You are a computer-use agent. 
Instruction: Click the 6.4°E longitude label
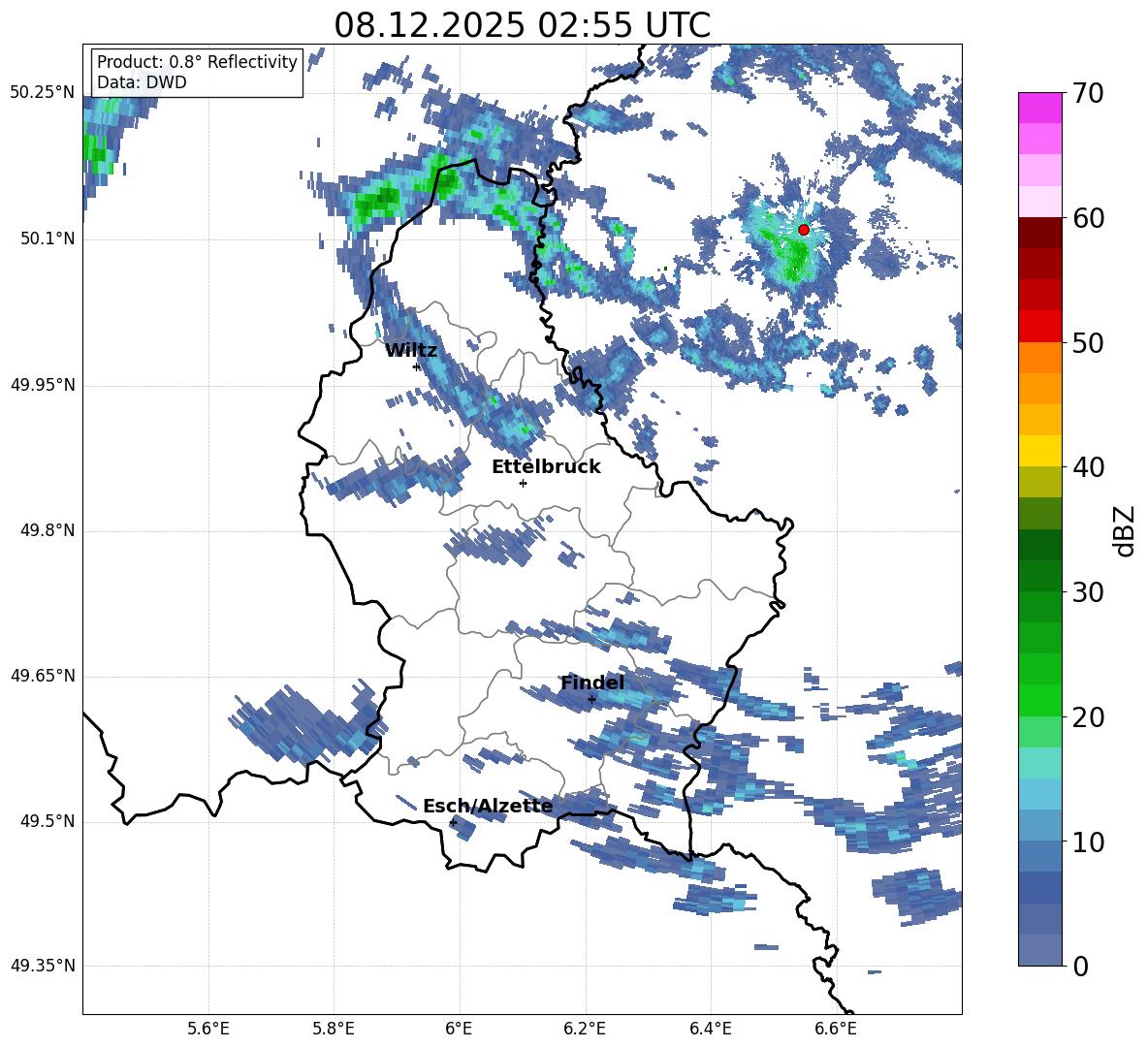click(x=710, y=1029)
